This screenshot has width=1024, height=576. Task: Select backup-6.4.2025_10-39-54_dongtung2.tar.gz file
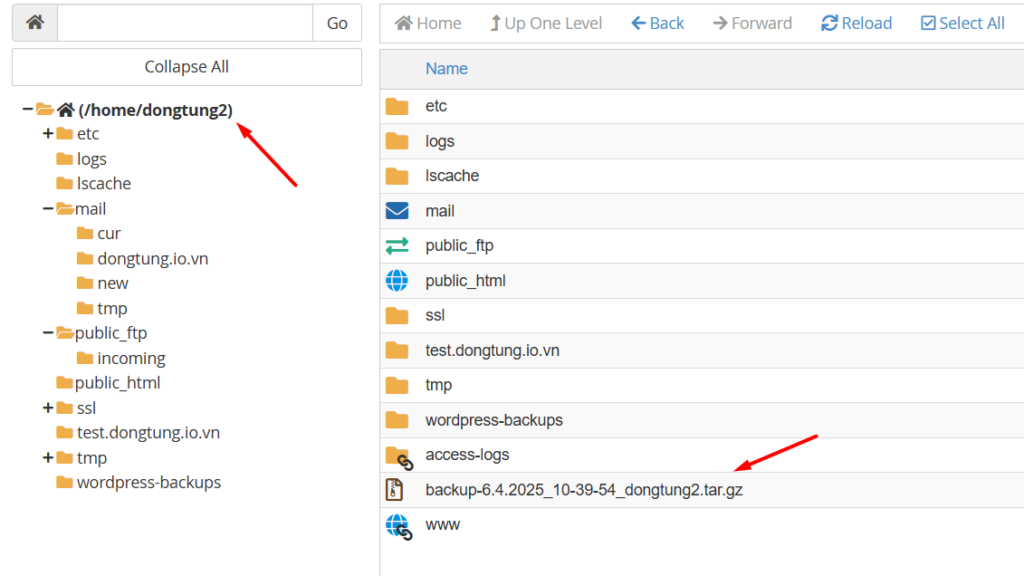pyautogui.click(x=584, y=490)
